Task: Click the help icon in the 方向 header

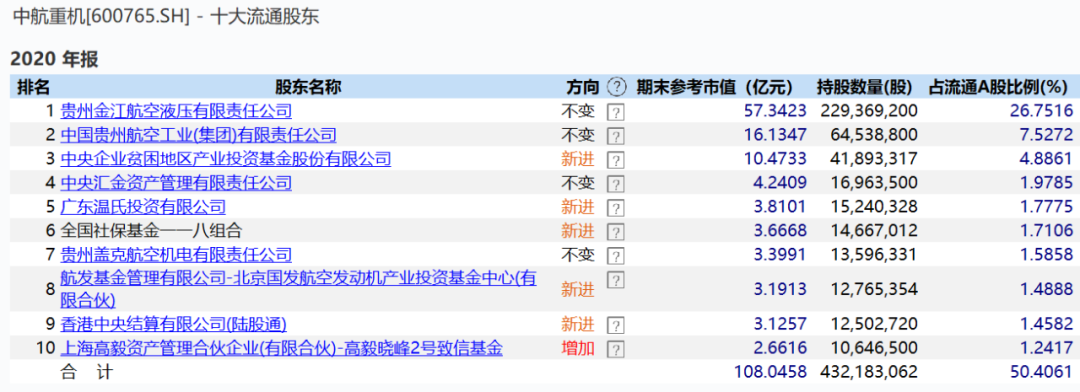Action: (x=617, y=87)
